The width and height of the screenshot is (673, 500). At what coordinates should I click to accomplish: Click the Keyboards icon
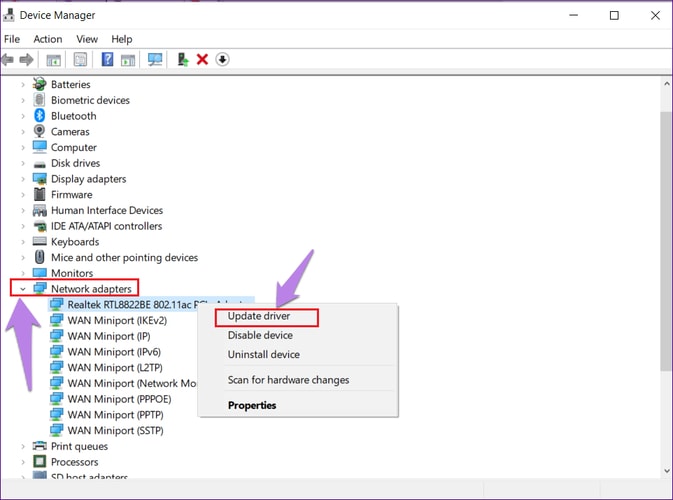[x=39, y=241]
